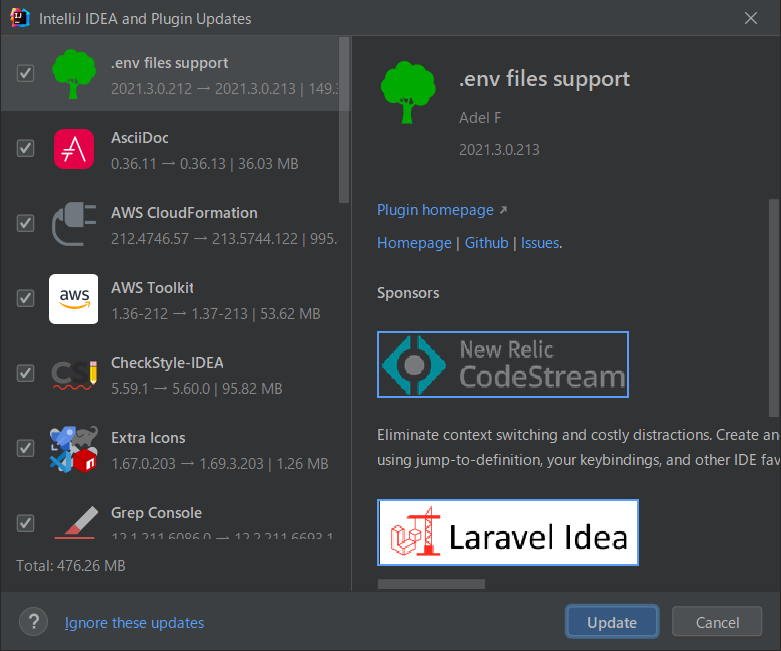
Task: Open the Homepage link
Action: 414,243
